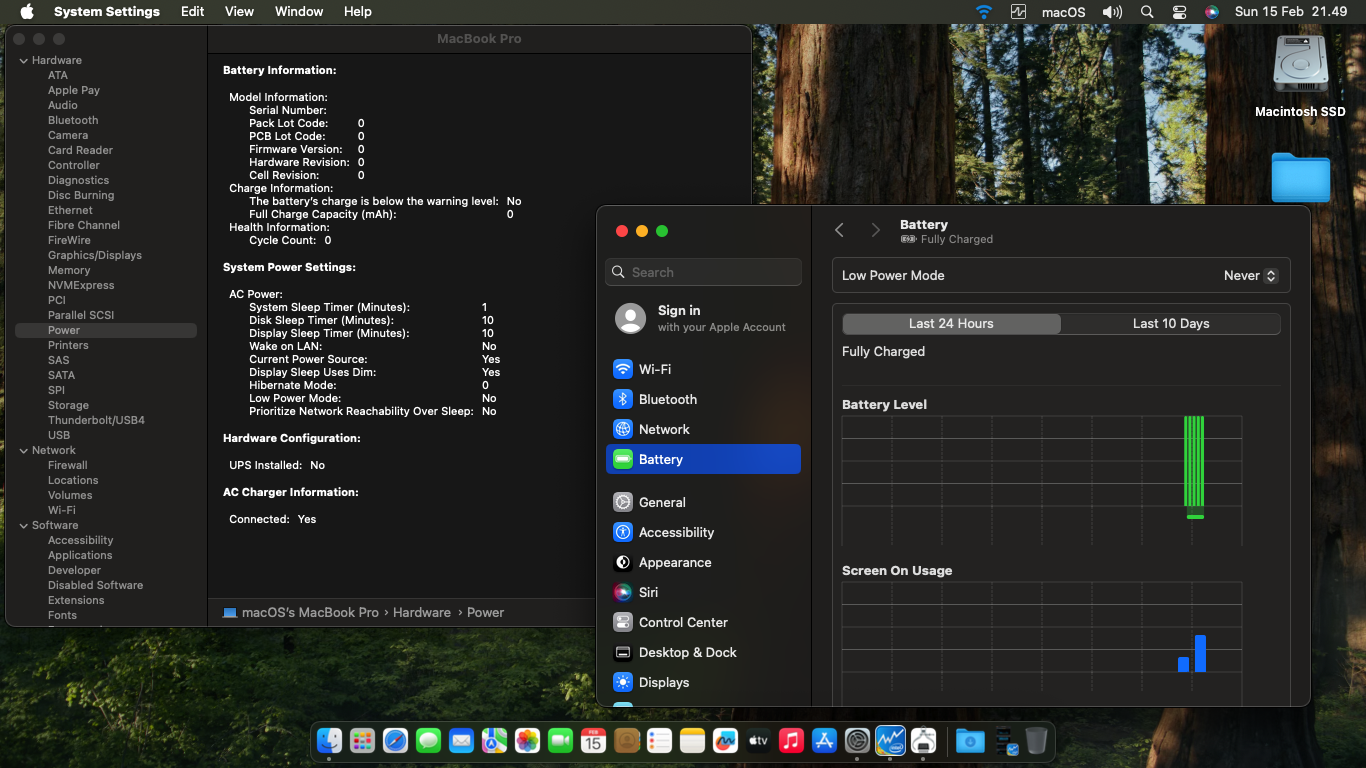Open Messages from the Dock
Image resolution: width=1366 pixels, height=768 pixels.
tap(428, 740)
